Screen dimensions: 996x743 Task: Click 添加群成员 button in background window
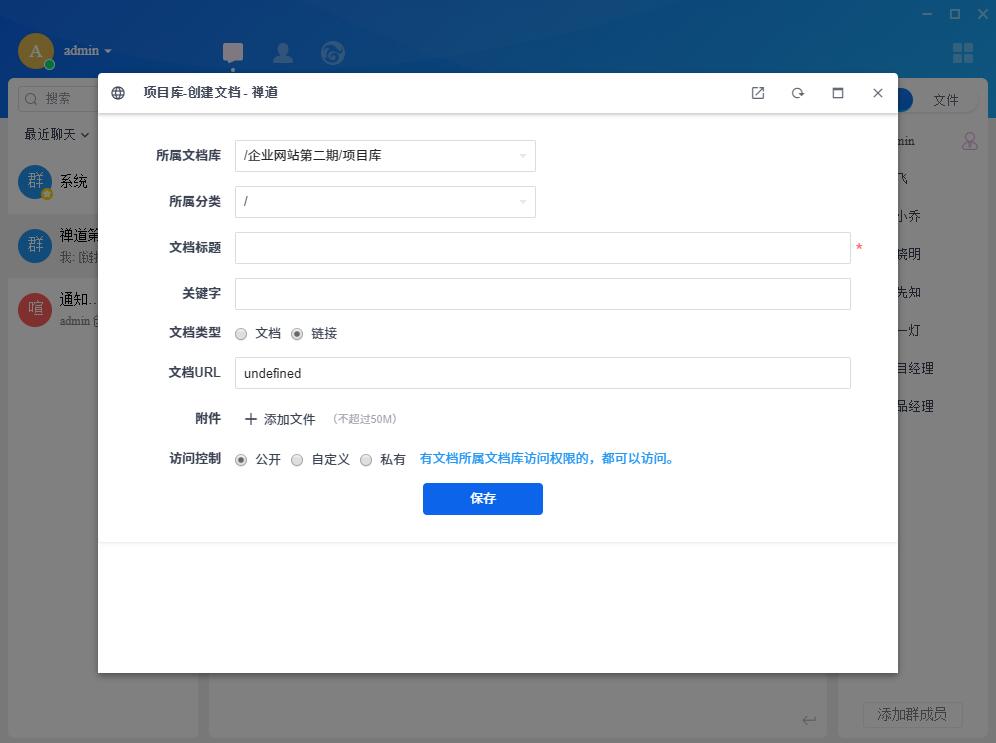[912, 714]
